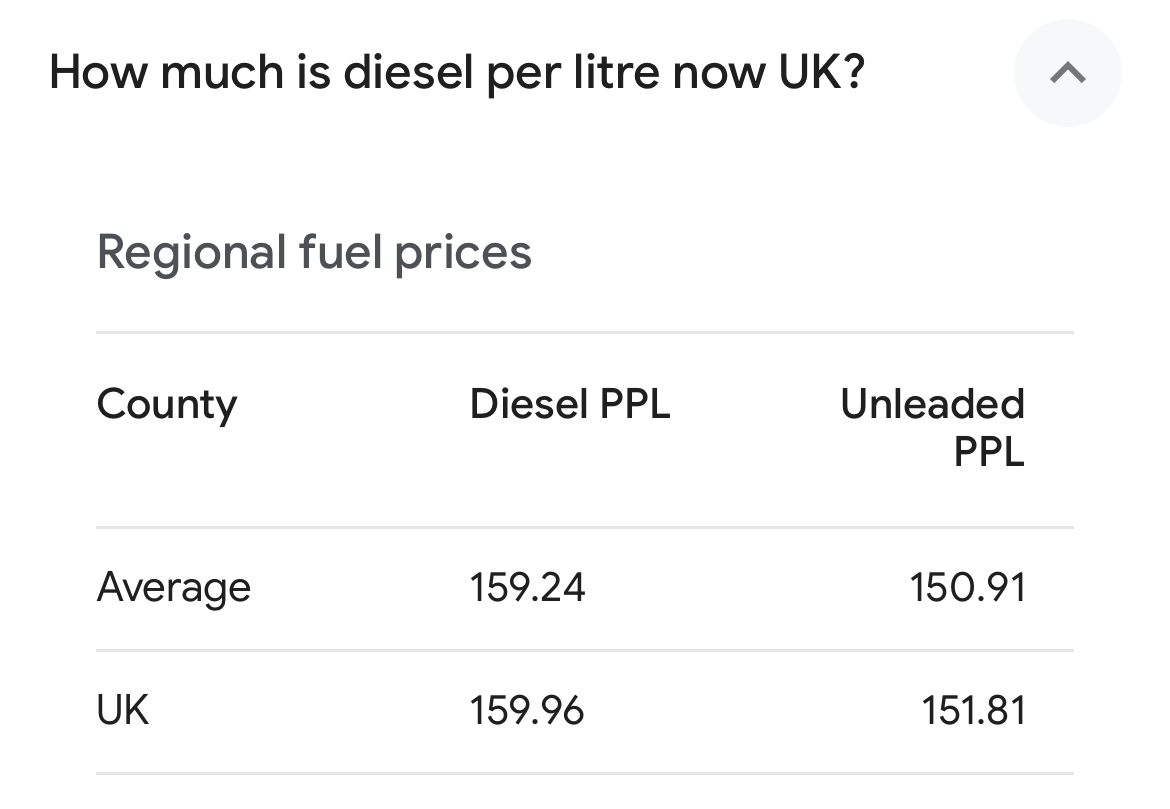This screenshot has width=1170, height=809.
Task: Click the empty space between UK and 159.96
Action: coord(310,711)
